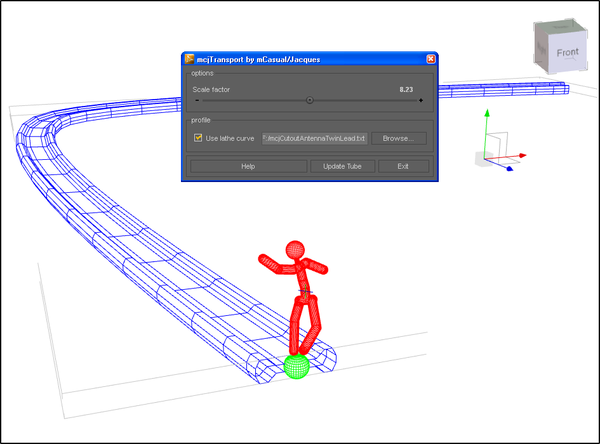Screen dimensions: 600x444
Task: Close the mcjTransport dialog window
Action: 430,59
